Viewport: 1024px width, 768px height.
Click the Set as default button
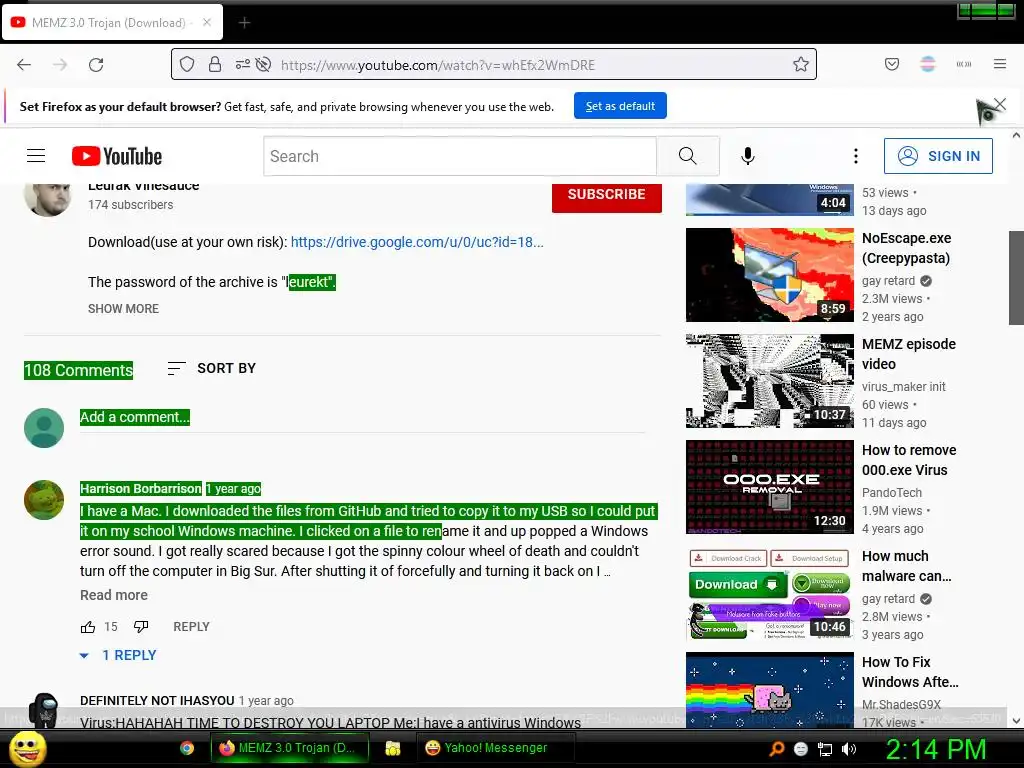[620, 106]
